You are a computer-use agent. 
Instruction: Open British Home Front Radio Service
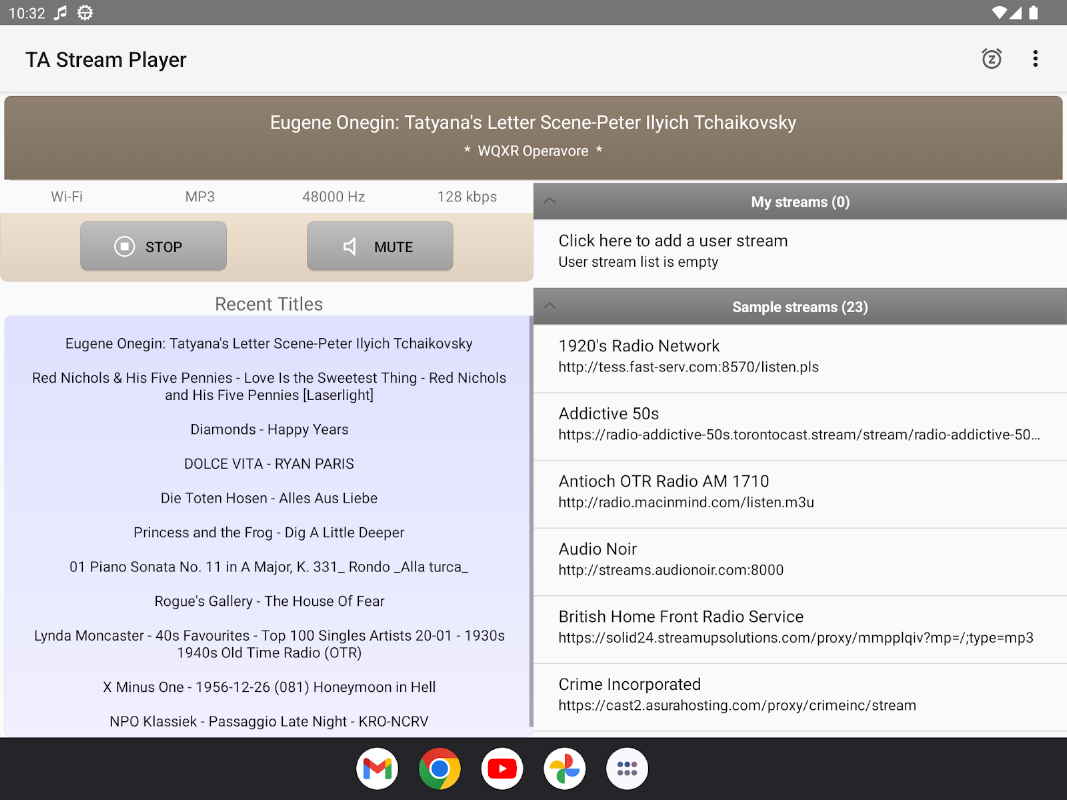click(x=800, y=628)
